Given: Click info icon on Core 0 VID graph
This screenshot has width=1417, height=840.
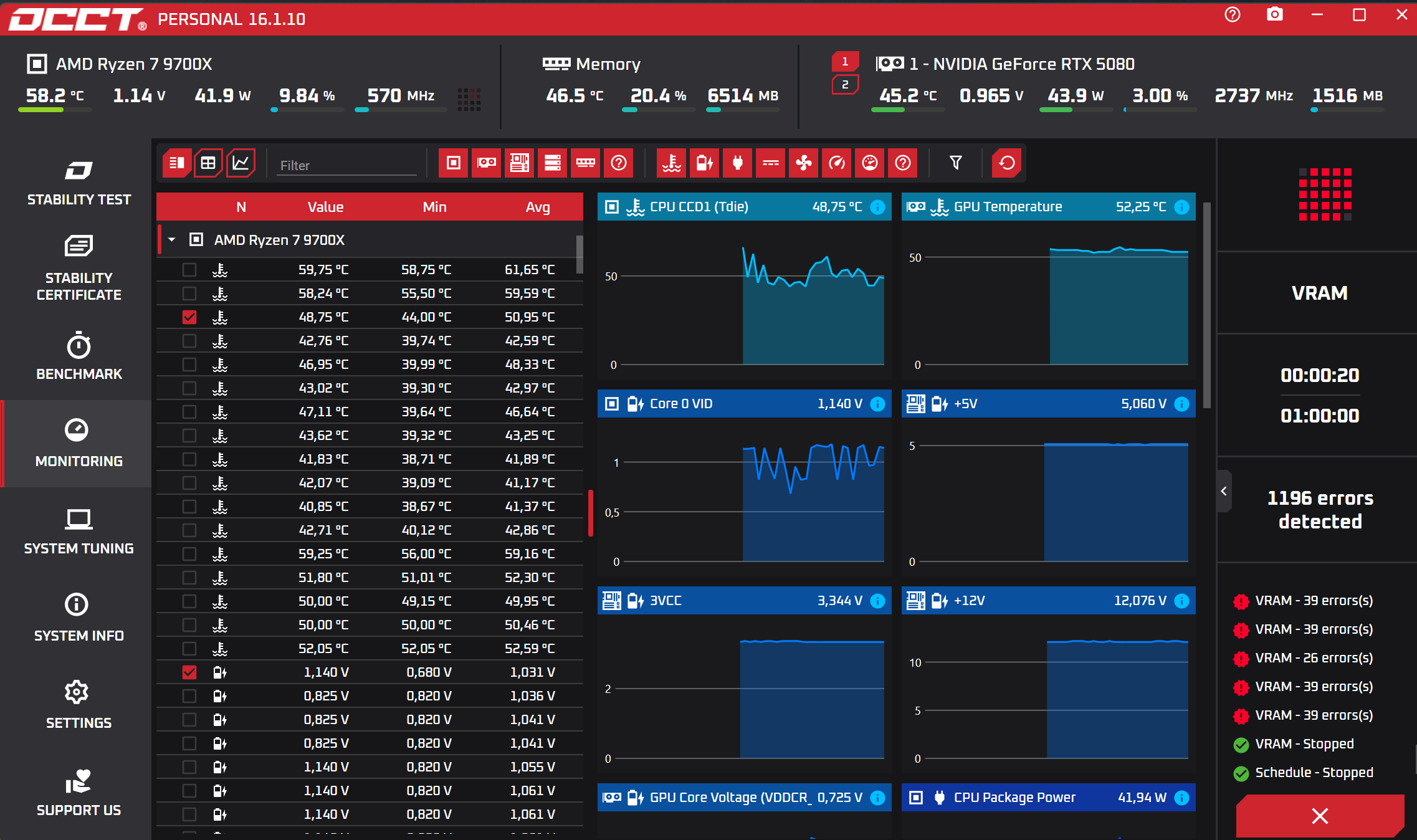Looking at the screenshot, I should point(877,404).
